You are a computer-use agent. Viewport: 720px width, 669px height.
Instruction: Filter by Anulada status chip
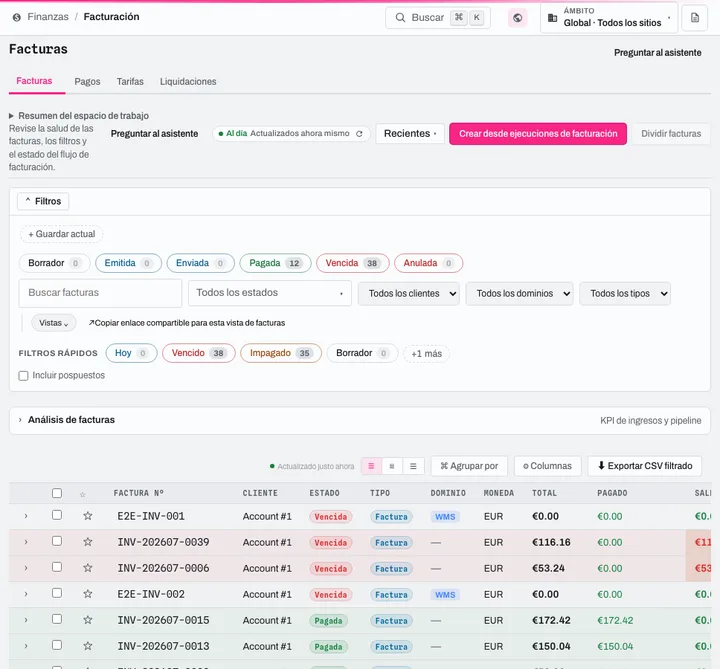428,263
